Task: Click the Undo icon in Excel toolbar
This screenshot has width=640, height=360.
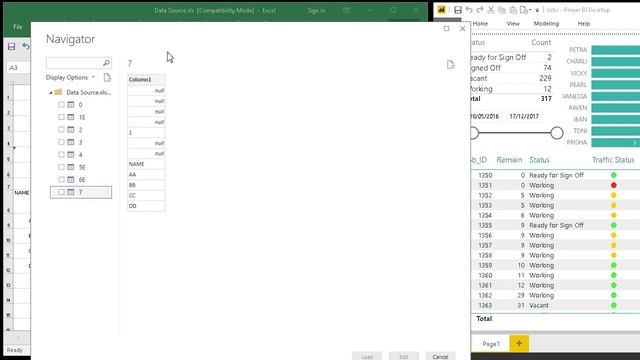Action: tap(26, 46)
